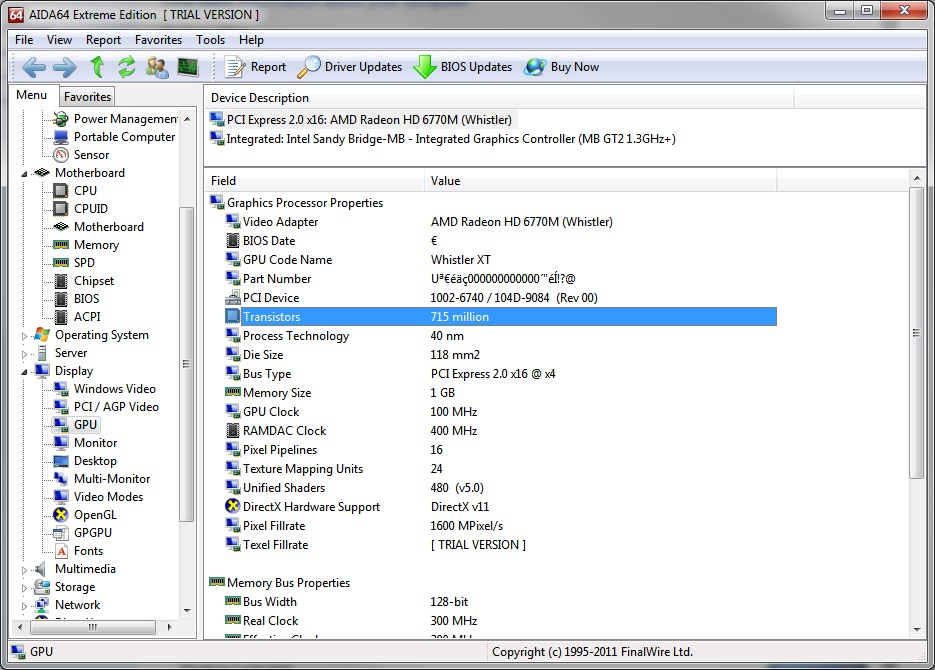Open the Tools menu

tap(210, 40)
